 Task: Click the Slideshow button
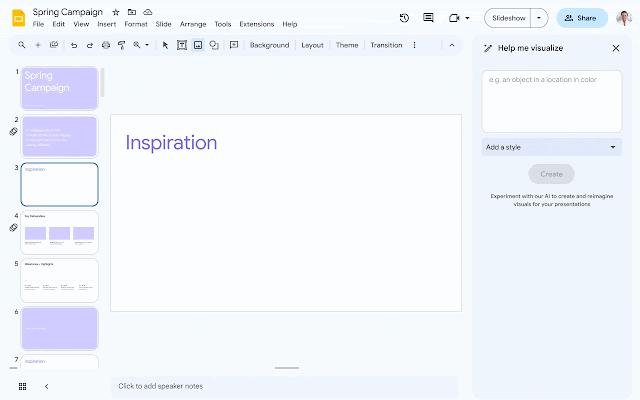point(508,18)
